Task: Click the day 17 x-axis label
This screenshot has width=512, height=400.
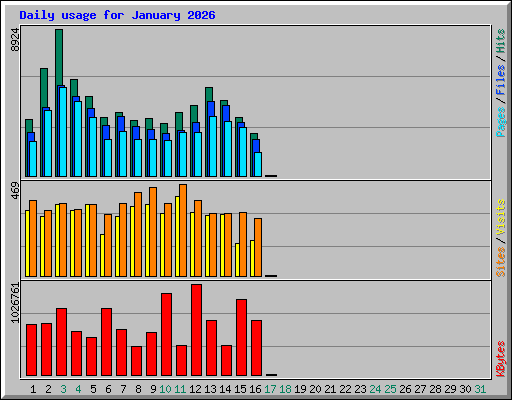Action: tap(270, 389)
